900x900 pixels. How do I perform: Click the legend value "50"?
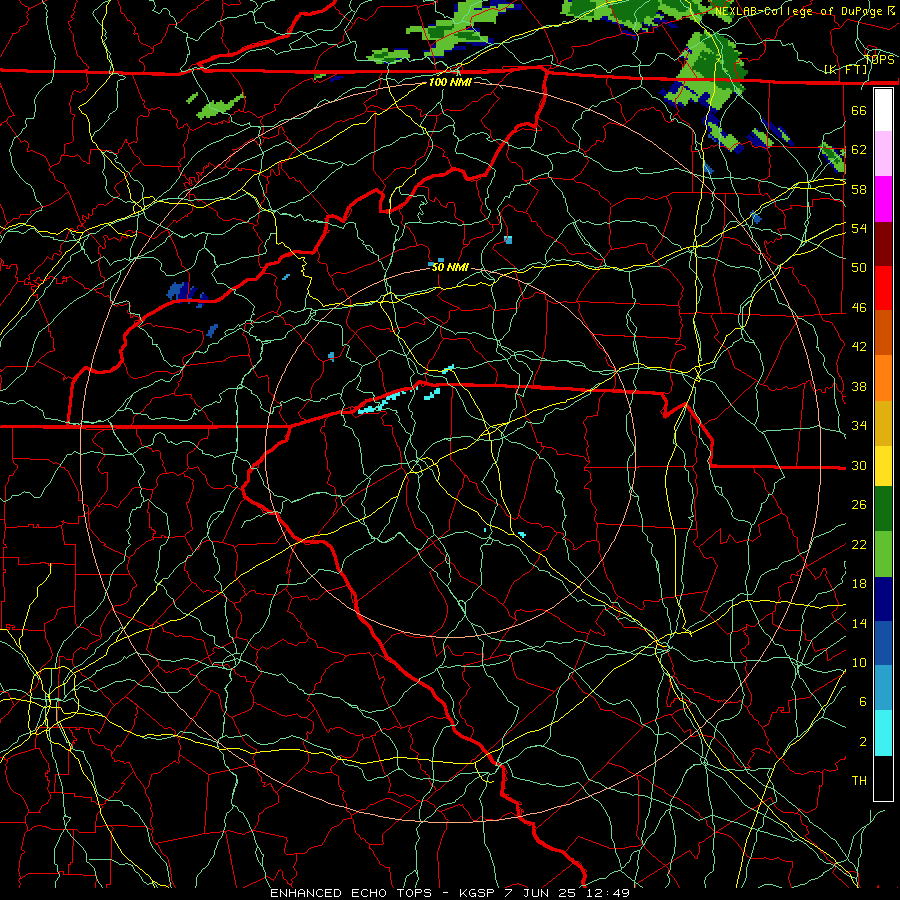point(859,268)
